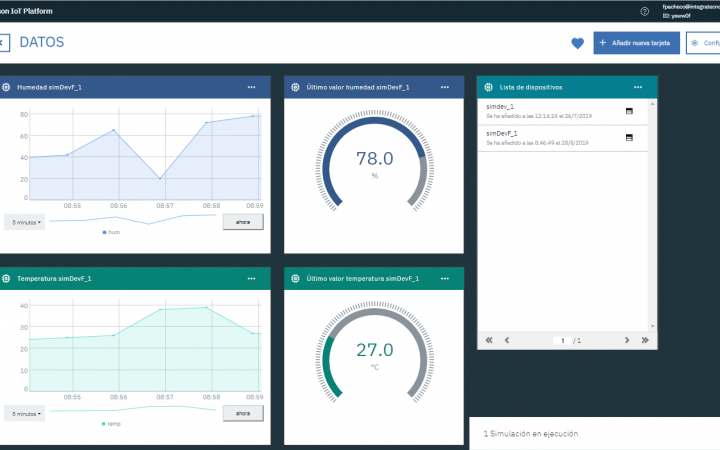Click the 27.0 temperature gauge value
Viewport: 720px width, 450px height.
(375, 350)
